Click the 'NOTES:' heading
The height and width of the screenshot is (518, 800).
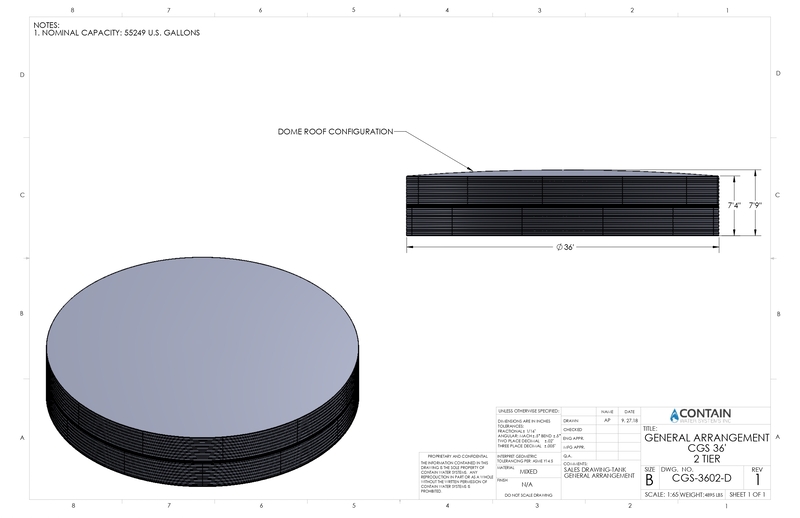pos(46,24)
